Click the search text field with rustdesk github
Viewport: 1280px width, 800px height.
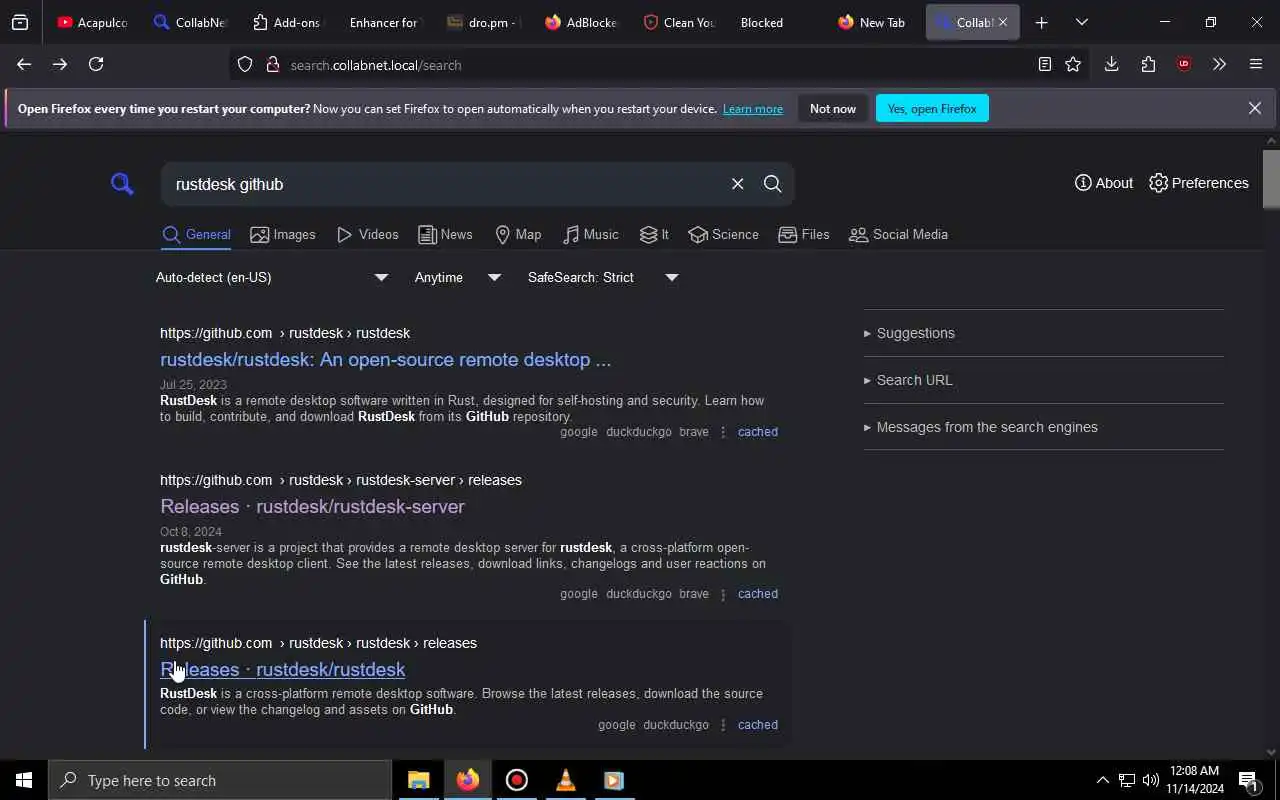pos(446,184)
